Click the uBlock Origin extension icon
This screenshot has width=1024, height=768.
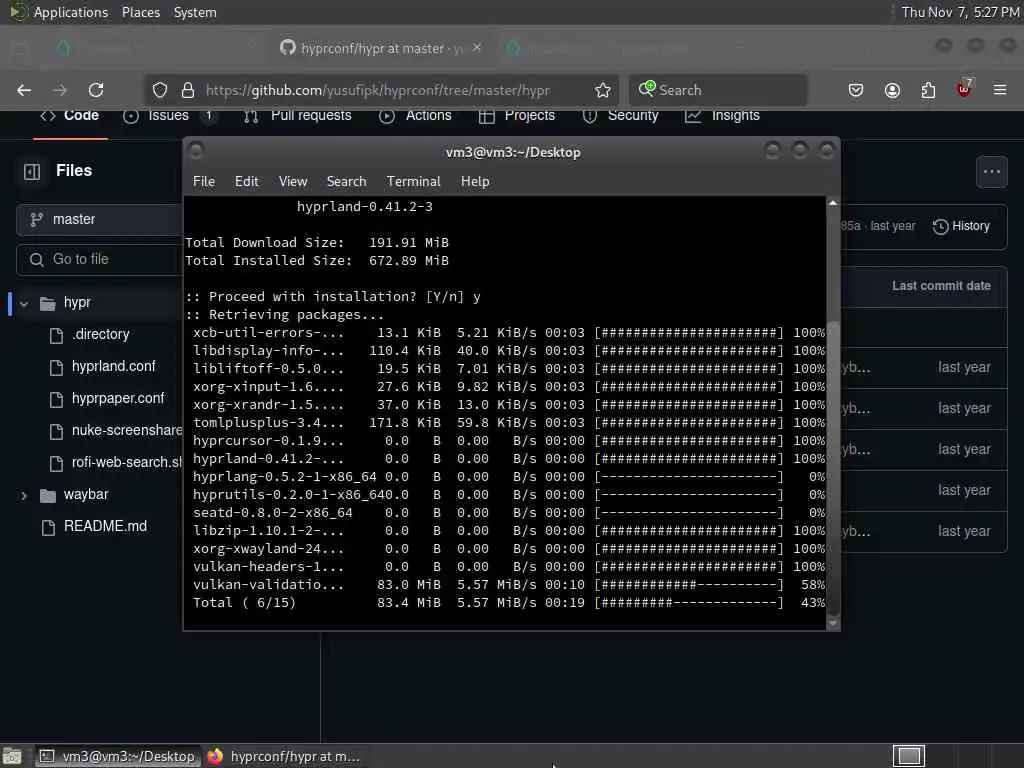click(x=965, y=89)
